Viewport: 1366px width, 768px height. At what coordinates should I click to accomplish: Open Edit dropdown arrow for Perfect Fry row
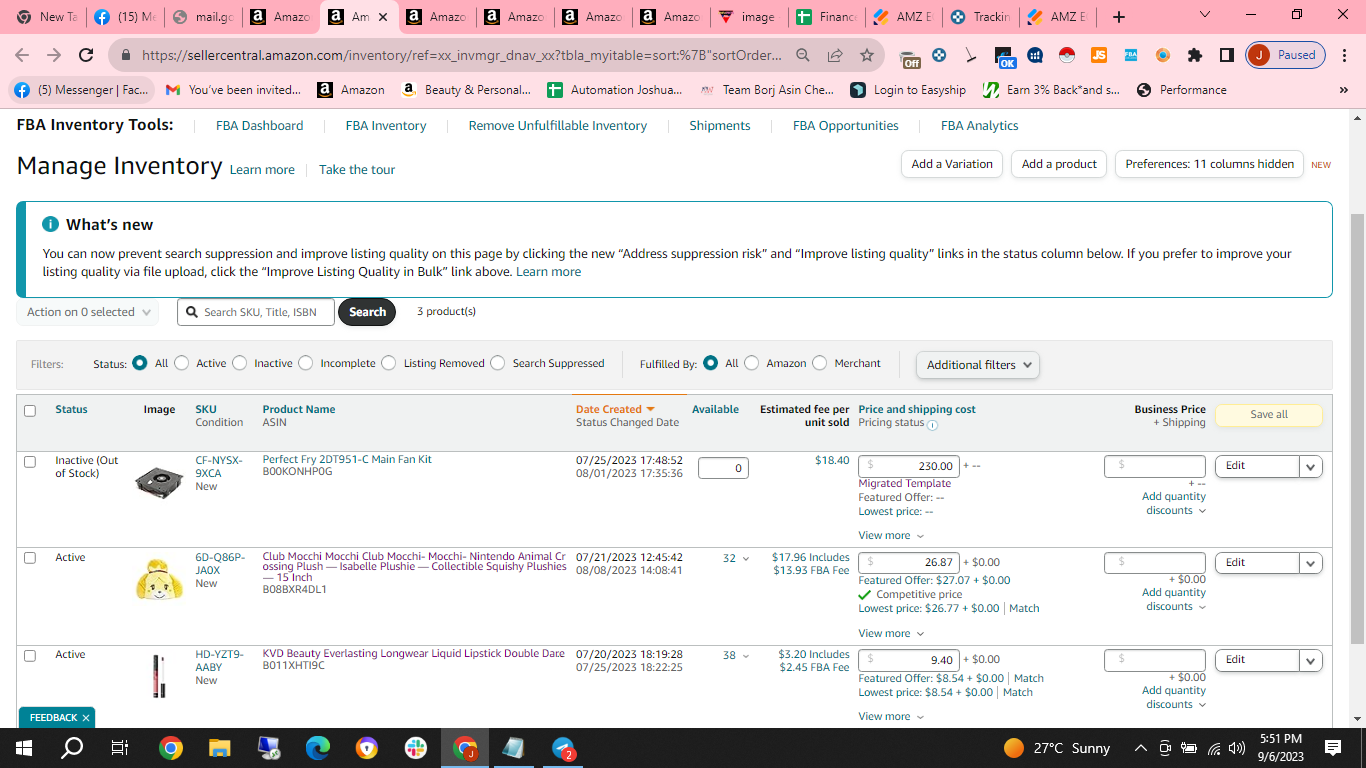pyautogui.click(x=1311, y=466)
